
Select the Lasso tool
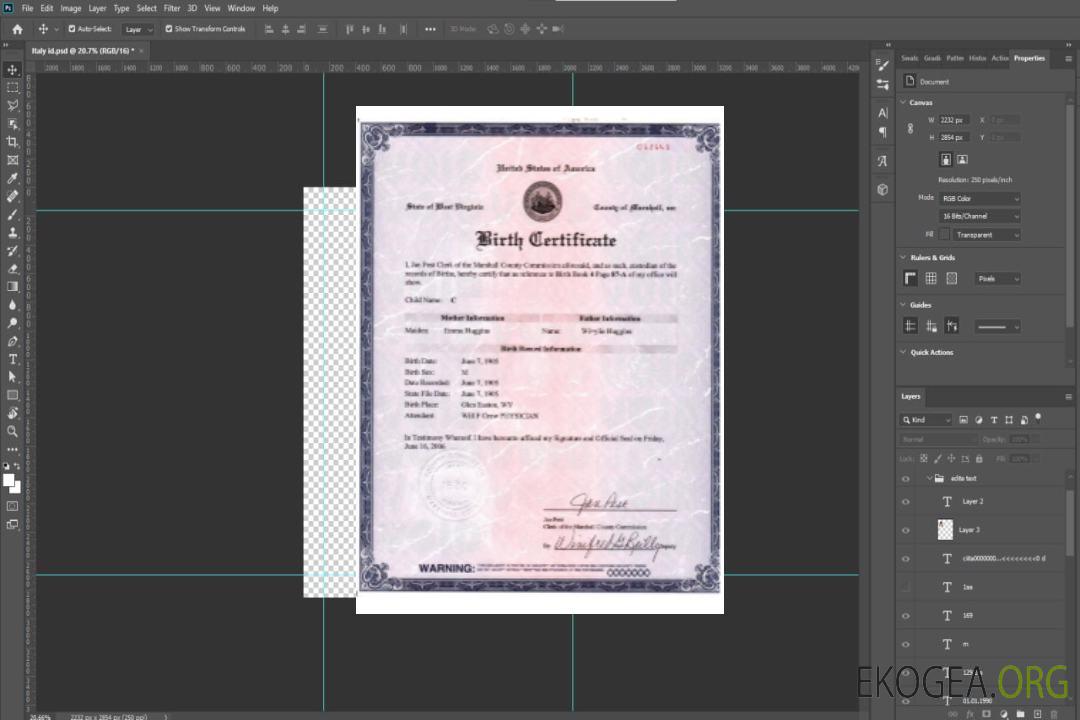click(12, 105)
